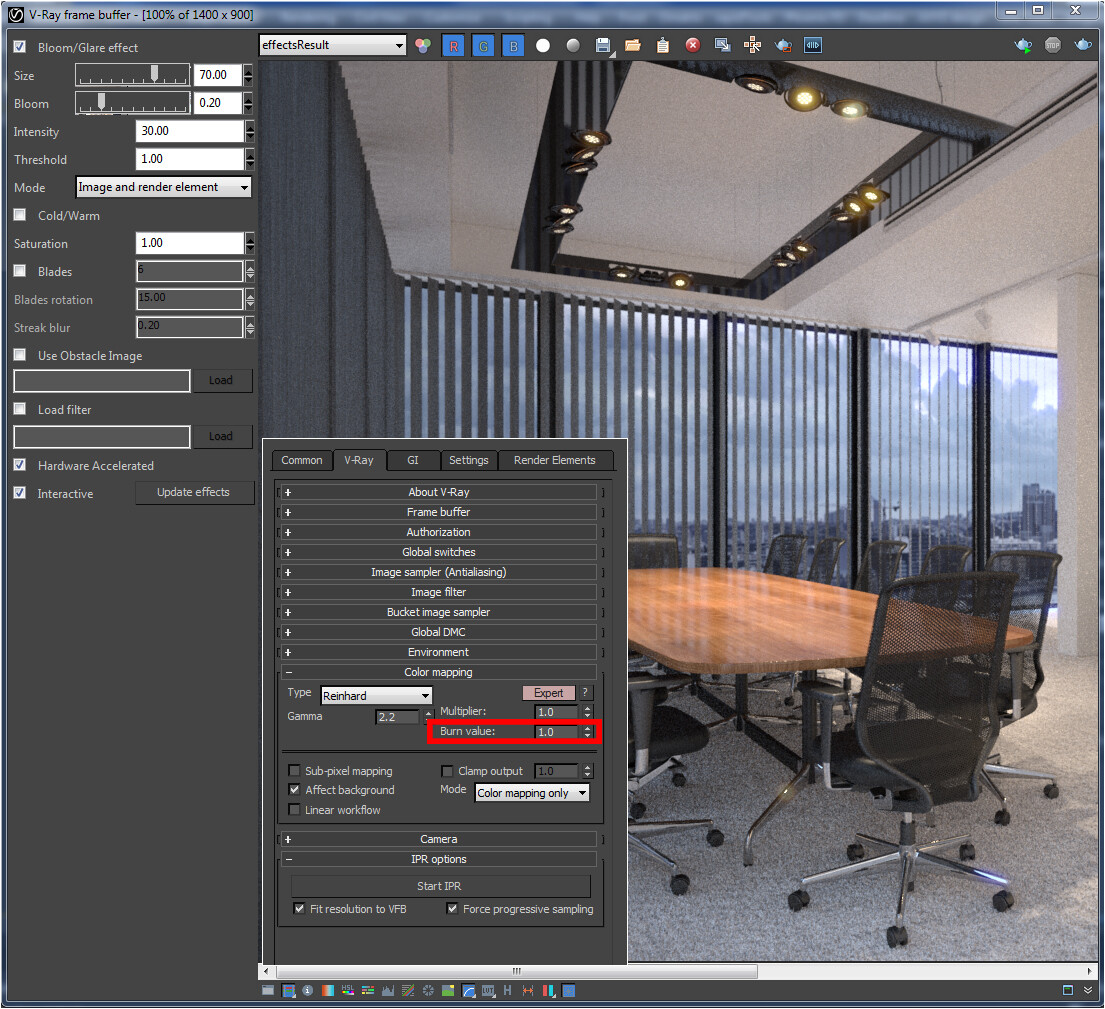Uncheck Bloom/Glare effect checkbox
This screenshot has width=1105, height=1009.
pos(20,47)
